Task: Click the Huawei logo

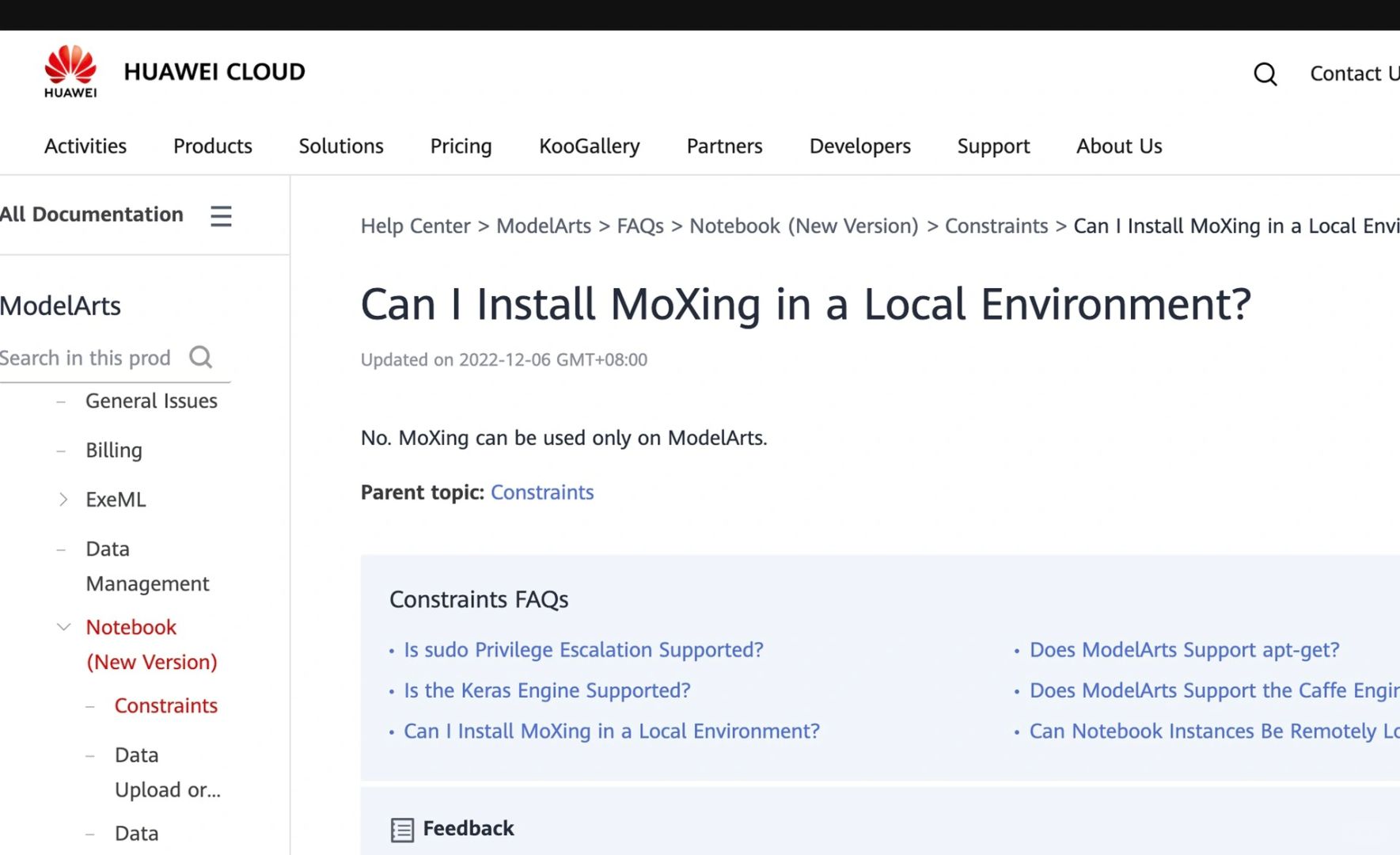Action: click(x=70, y=71)
